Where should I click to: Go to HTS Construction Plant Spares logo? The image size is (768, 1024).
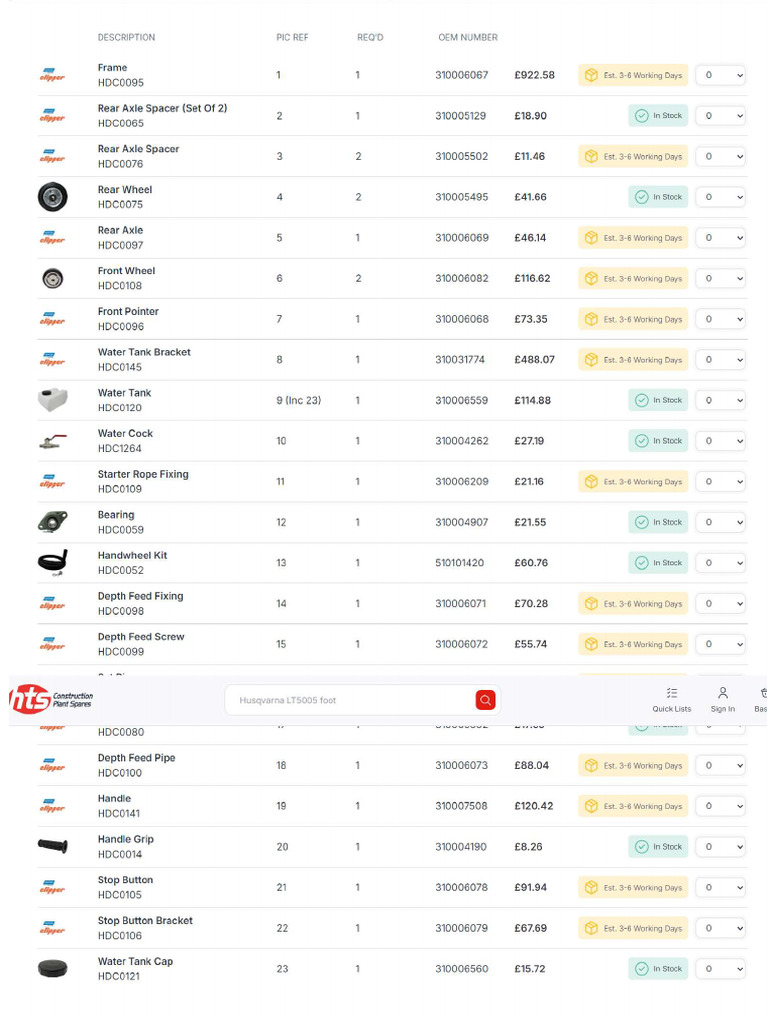[51, 699]
